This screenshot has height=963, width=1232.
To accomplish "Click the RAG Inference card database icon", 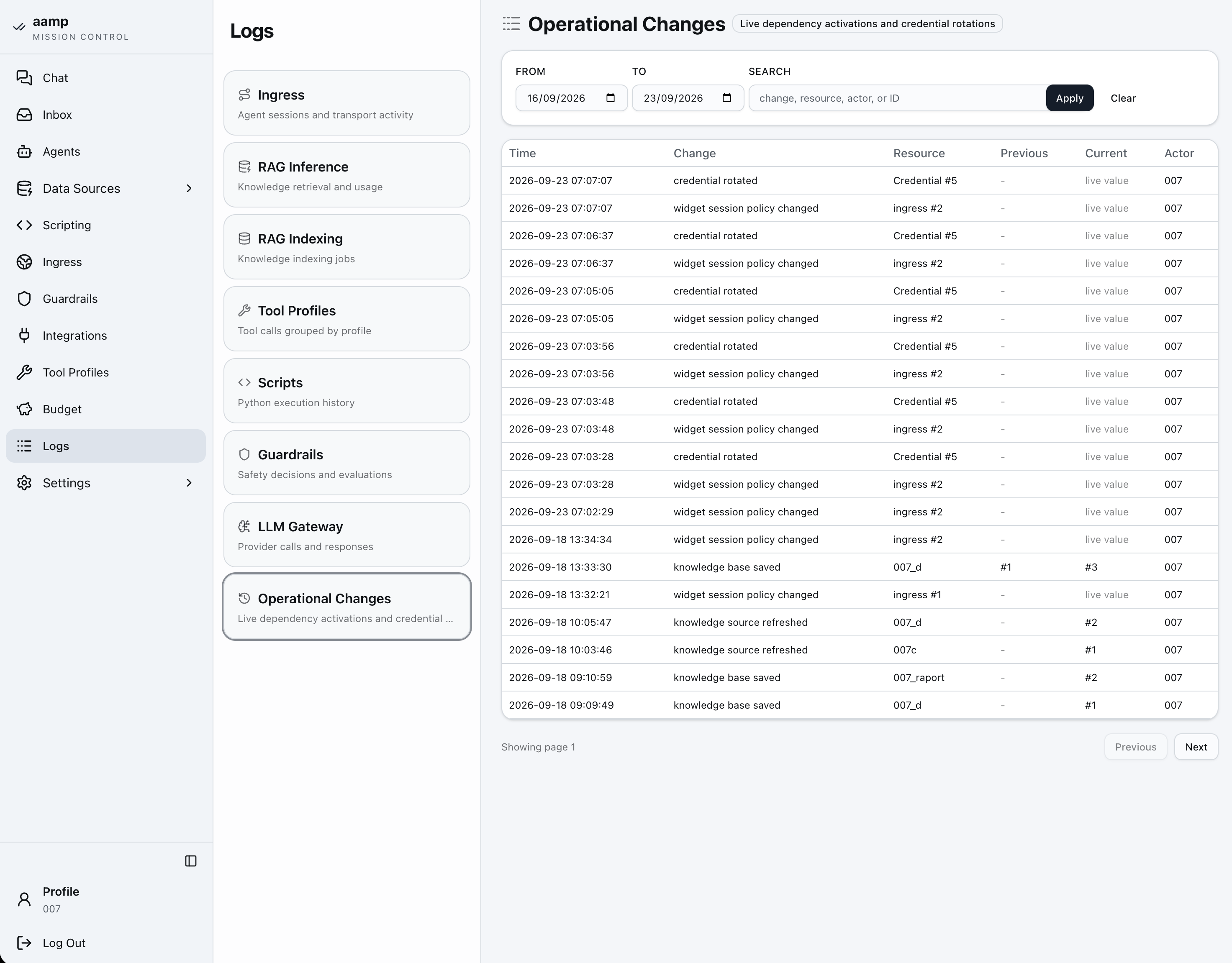I will (x=244, y=167).
